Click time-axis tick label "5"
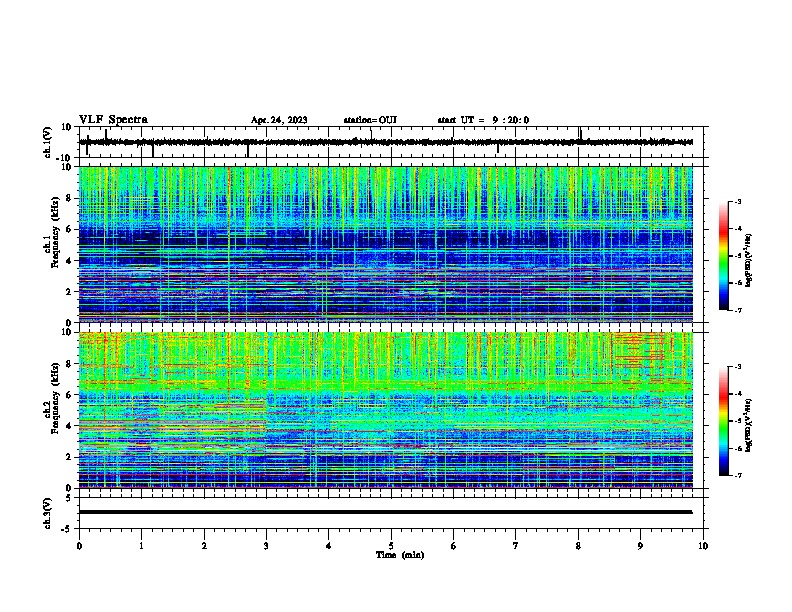Image resolution: width=792 pixels, height=612 pixels. coord(391,546)
